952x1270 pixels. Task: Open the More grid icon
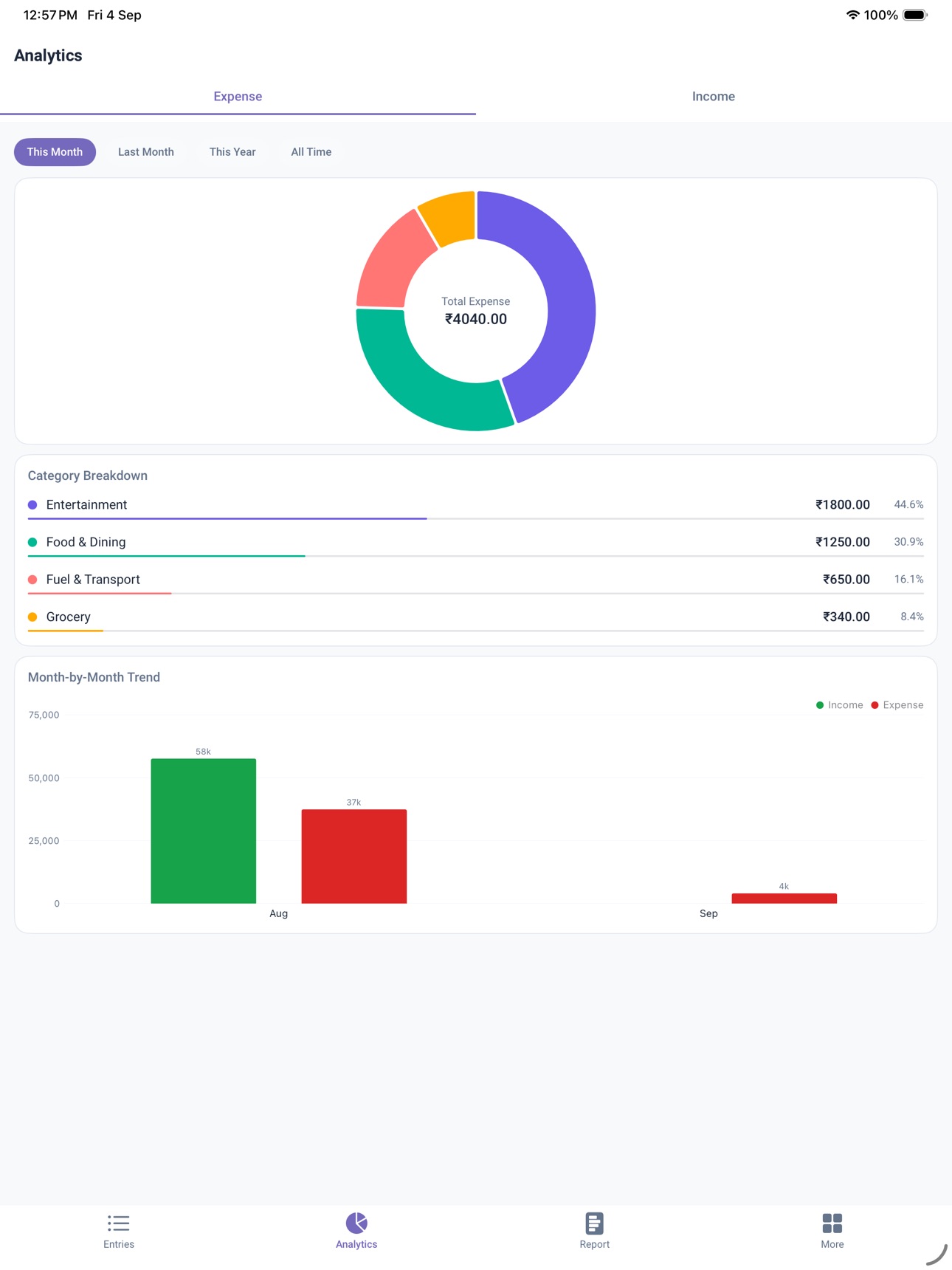click(x=832, y=1223)
